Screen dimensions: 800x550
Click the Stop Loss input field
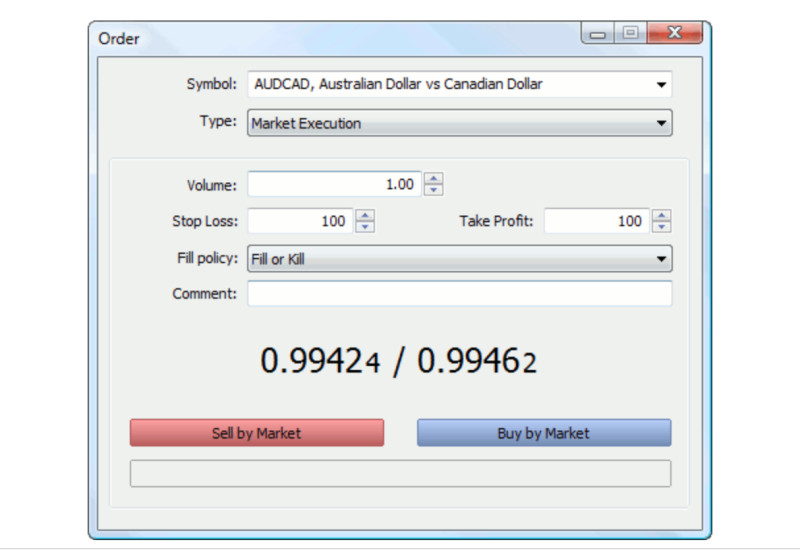[300, 221]
